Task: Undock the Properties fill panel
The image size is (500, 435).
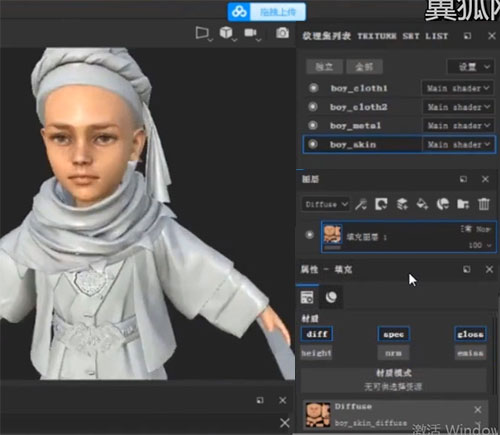Action: point(467,269)
